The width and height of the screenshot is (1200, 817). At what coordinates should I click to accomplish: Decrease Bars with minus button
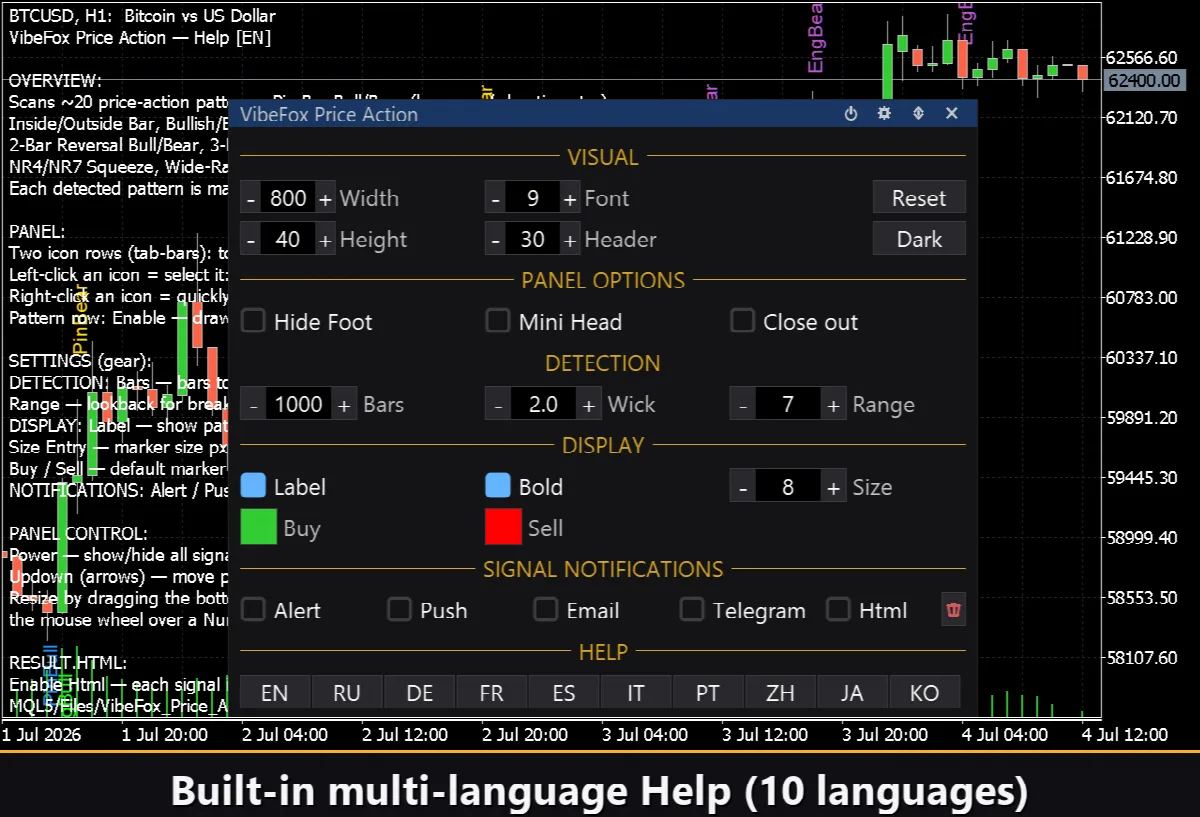click(253, 404)
